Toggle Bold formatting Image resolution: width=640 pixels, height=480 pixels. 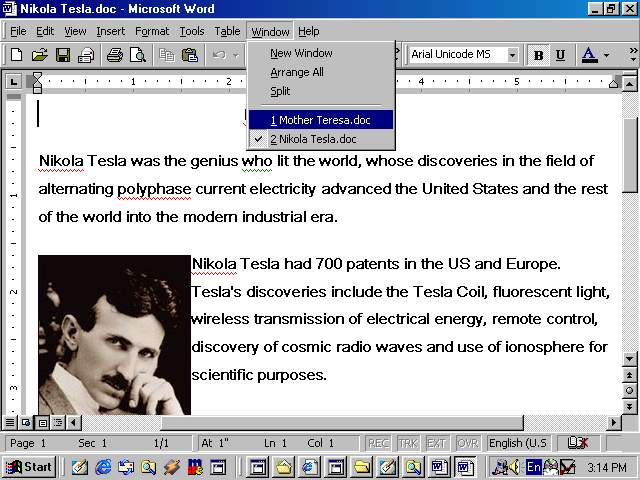pos(538,55)
